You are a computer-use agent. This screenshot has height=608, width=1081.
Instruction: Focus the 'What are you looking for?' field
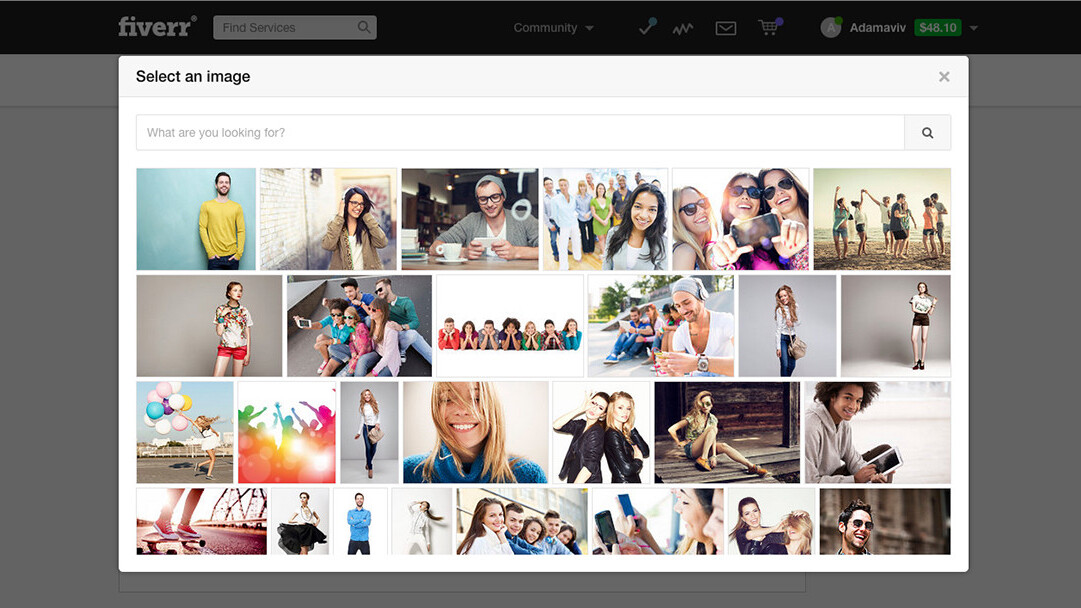(520, 133)
